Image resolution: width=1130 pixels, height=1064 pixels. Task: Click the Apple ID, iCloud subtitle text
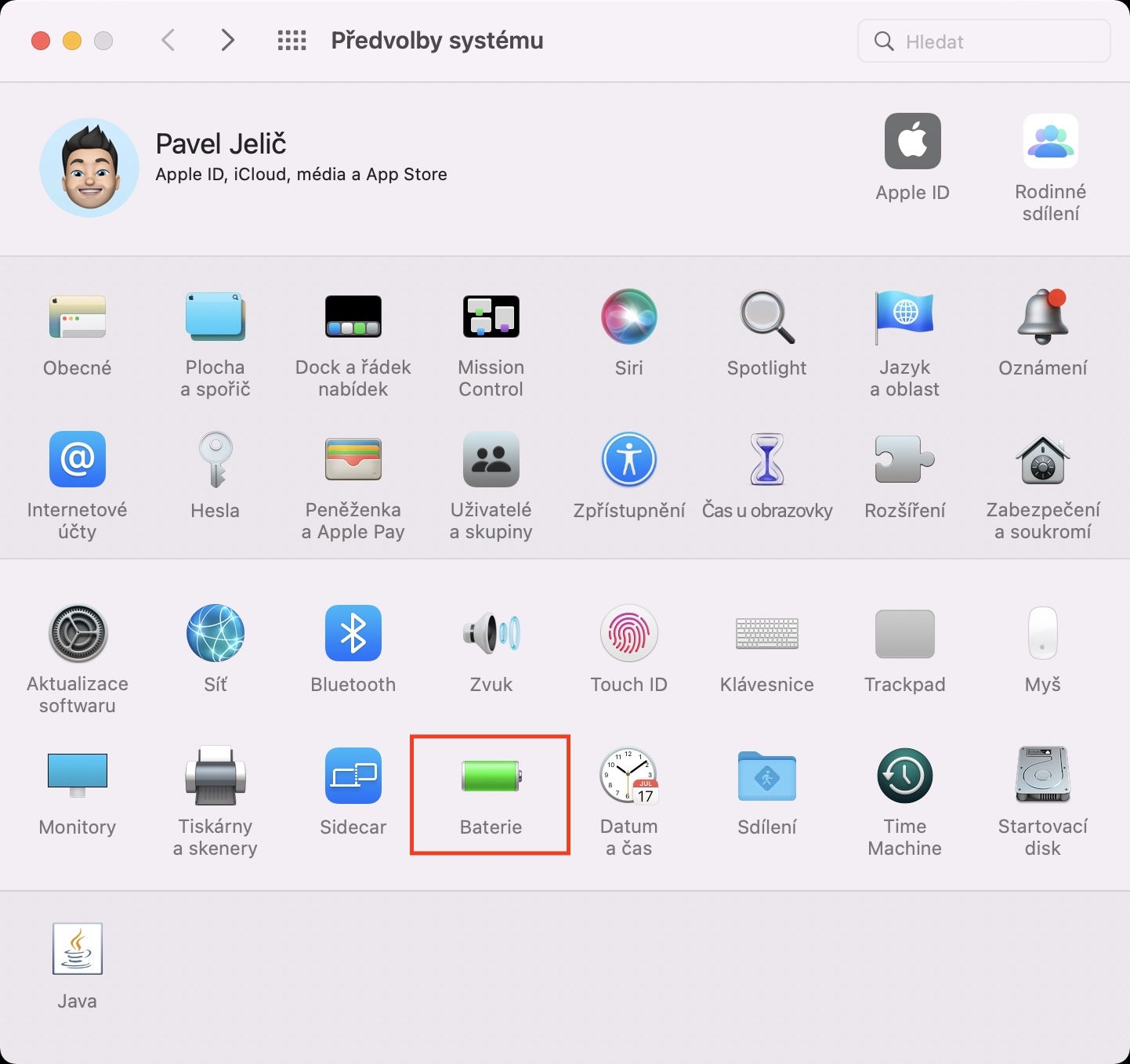point(302,175)
